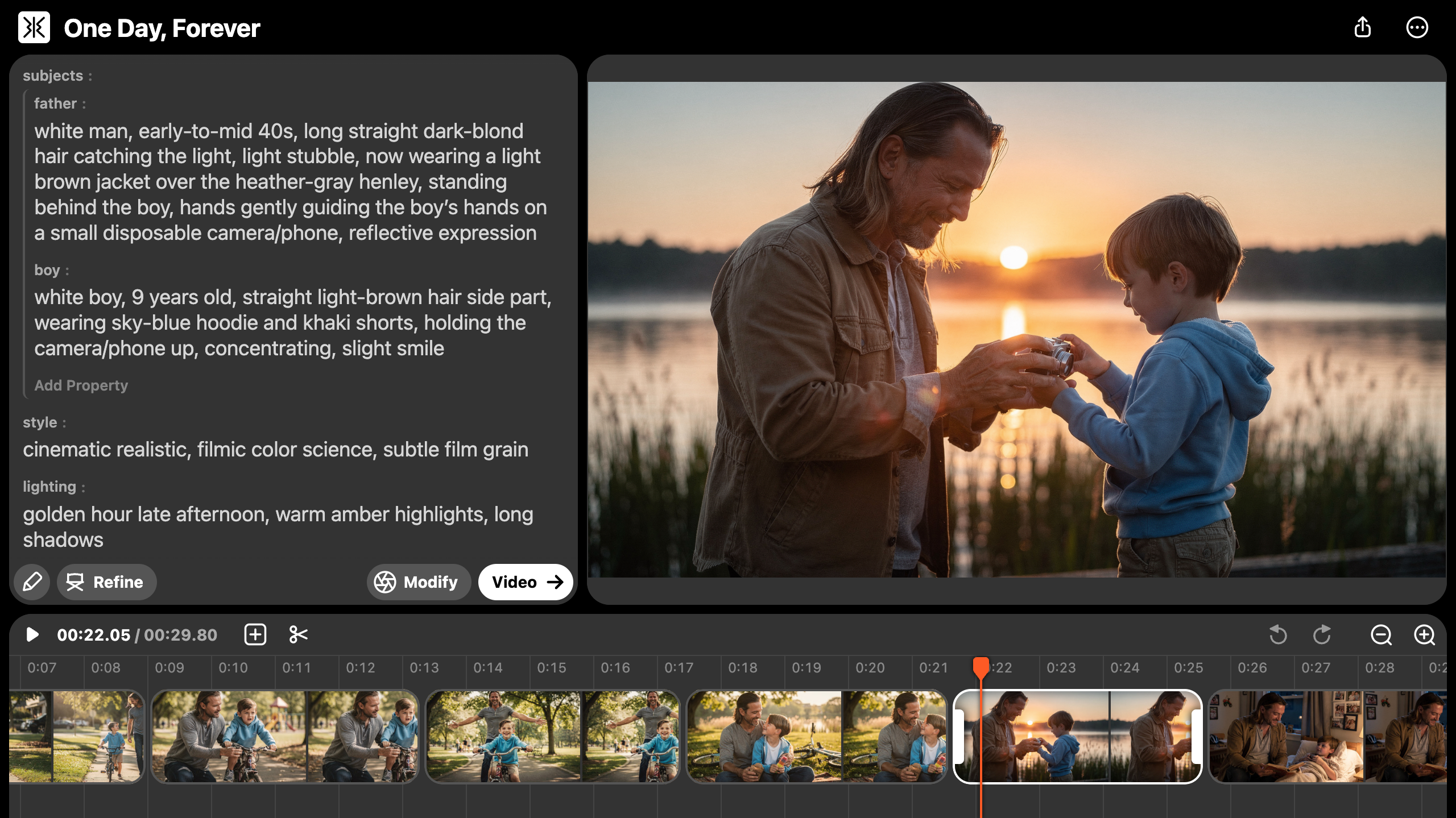The image size is (1456, 818).
Task: Open the share/export icon
Action: point(1362,27)
